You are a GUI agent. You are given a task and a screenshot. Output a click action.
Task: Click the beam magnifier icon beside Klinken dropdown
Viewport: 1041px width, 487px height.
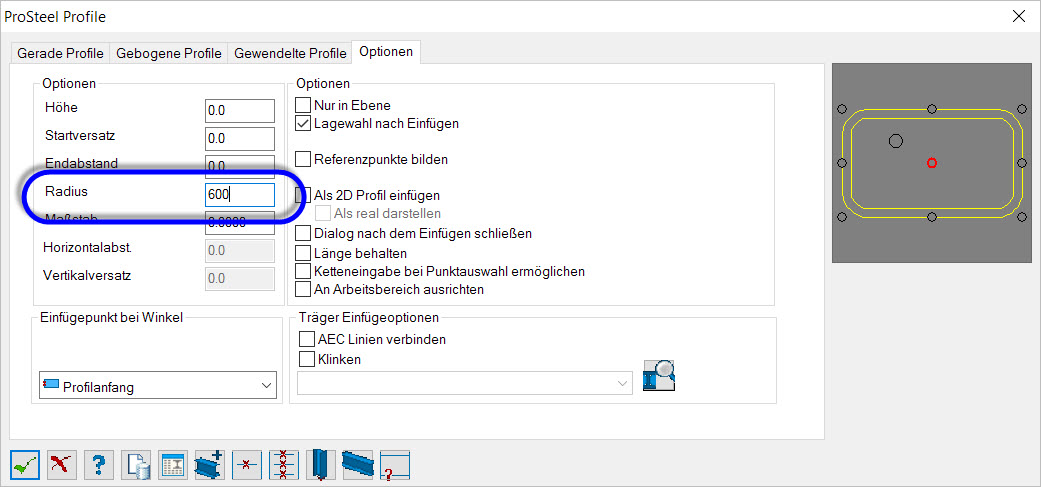pos(659,375)
